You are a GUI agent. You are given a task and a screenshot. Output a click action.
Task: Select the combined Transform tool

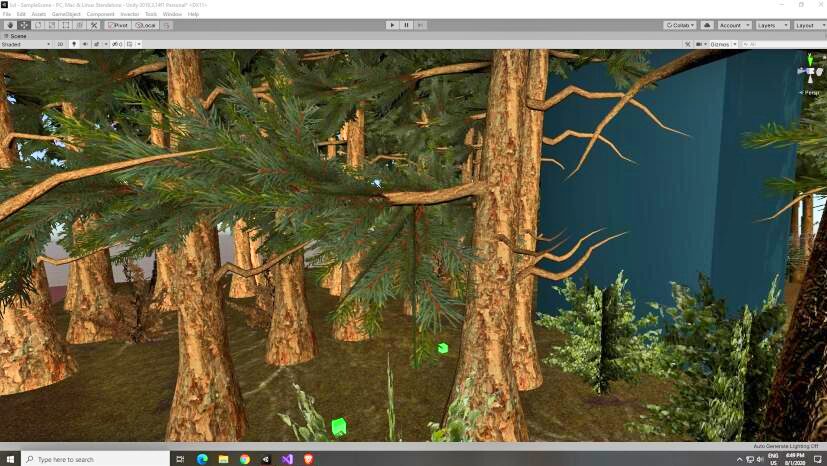click(x=80, y=25)
